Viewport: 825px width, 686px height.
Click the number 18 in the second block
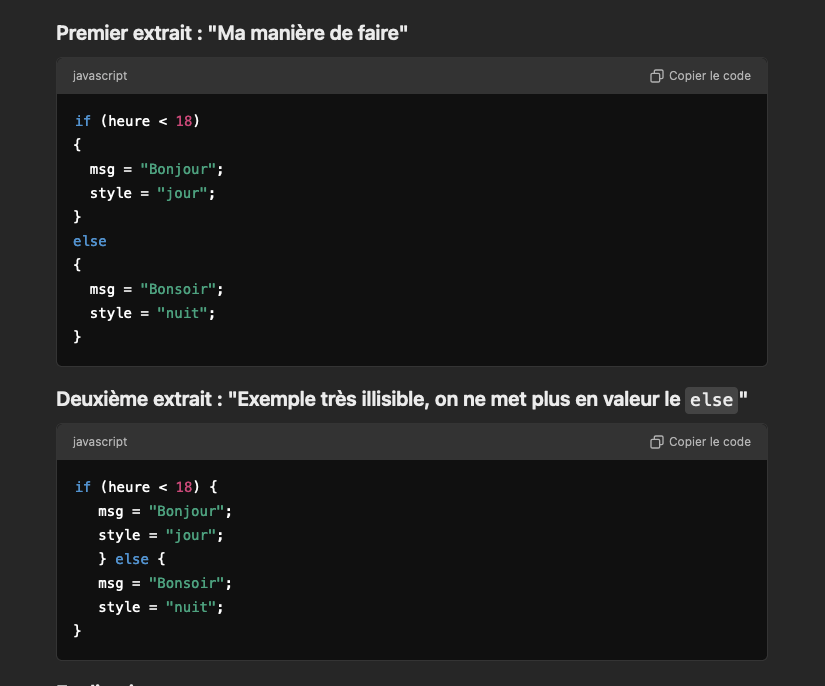(184, 487)
